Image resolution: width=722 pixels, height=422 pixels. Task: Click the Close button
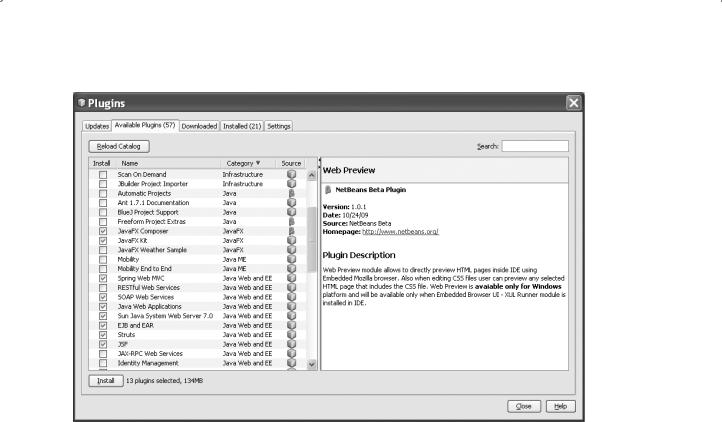point(524,406)
